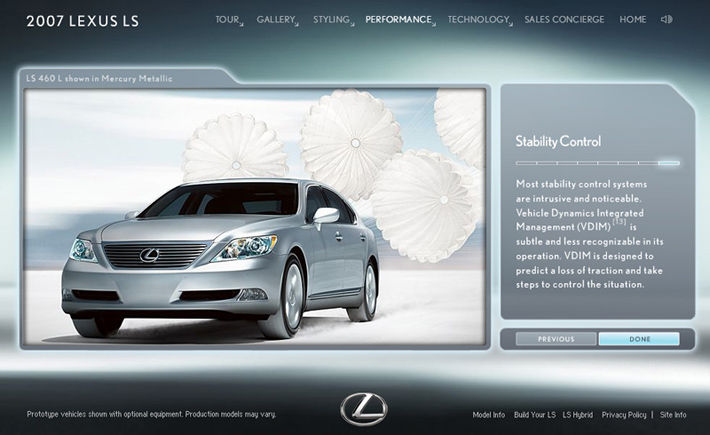This screenshot has width=710, height=435.
Task: Open the Build Your LS link
Action: [535, 415]
